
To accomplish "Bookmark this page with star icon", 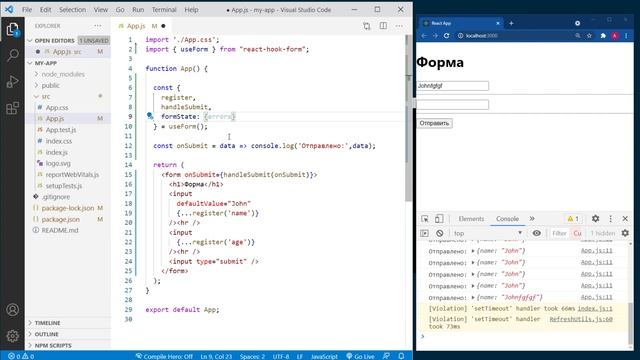I will click(x=589, y=36).
